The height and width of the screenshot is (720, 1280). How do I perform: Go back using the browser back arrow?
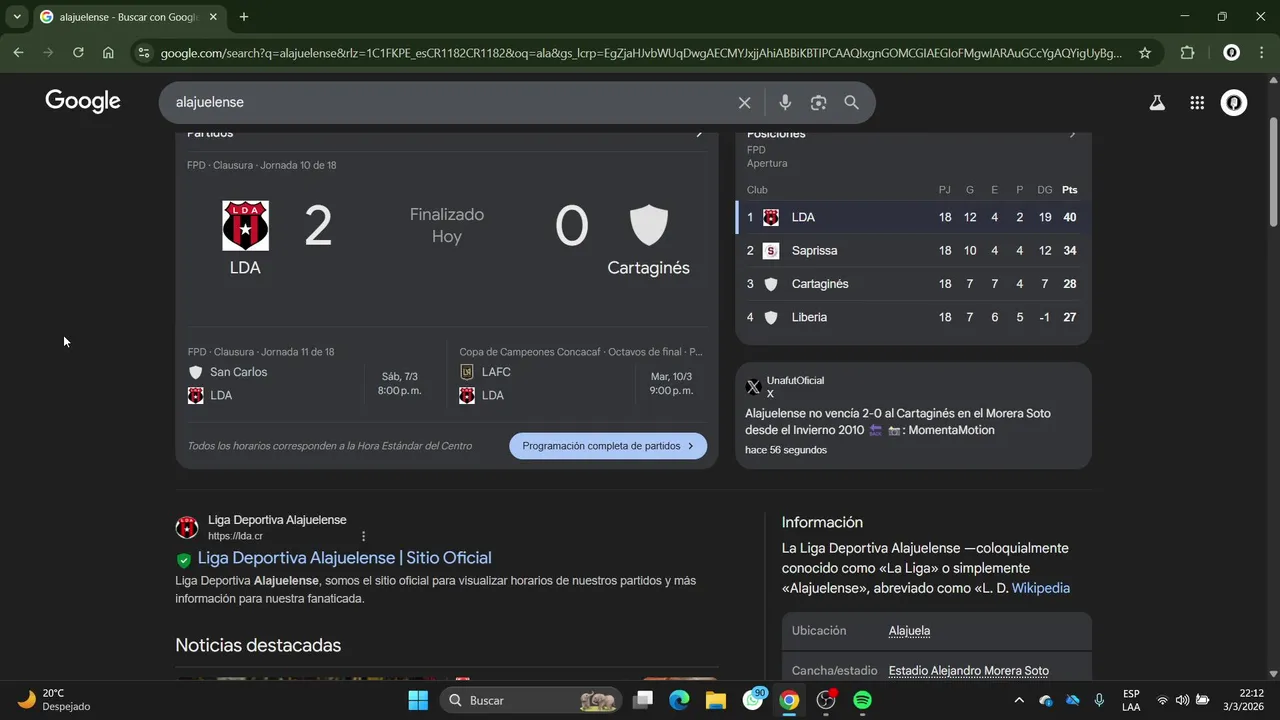18,53
